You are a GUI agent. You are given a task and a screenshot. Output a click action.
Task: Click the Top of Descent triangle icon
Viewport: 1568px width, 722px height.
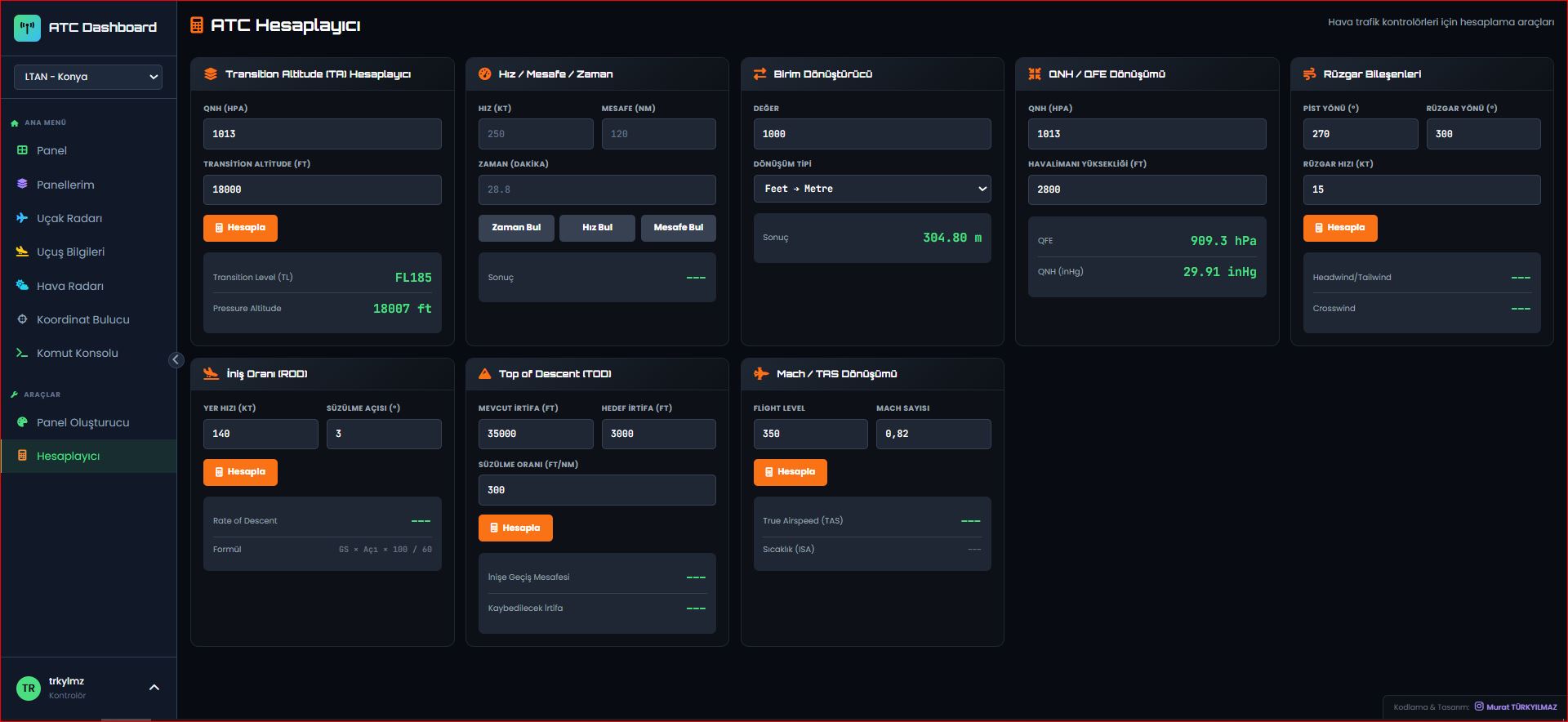click(x=484, y=373)
